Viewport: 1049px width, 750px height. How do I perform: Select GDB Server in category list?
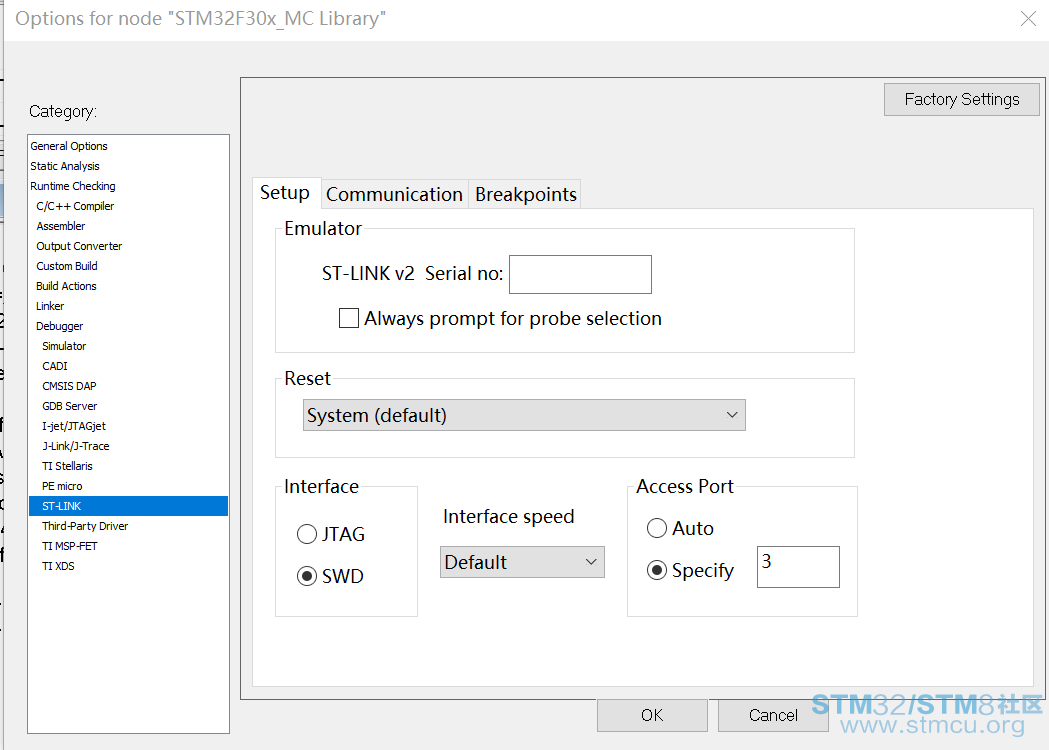point(128,406)
